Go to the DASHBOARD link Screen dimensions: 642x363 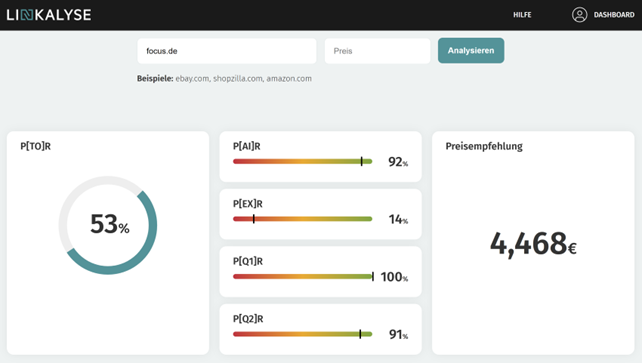tap(614, 15)
